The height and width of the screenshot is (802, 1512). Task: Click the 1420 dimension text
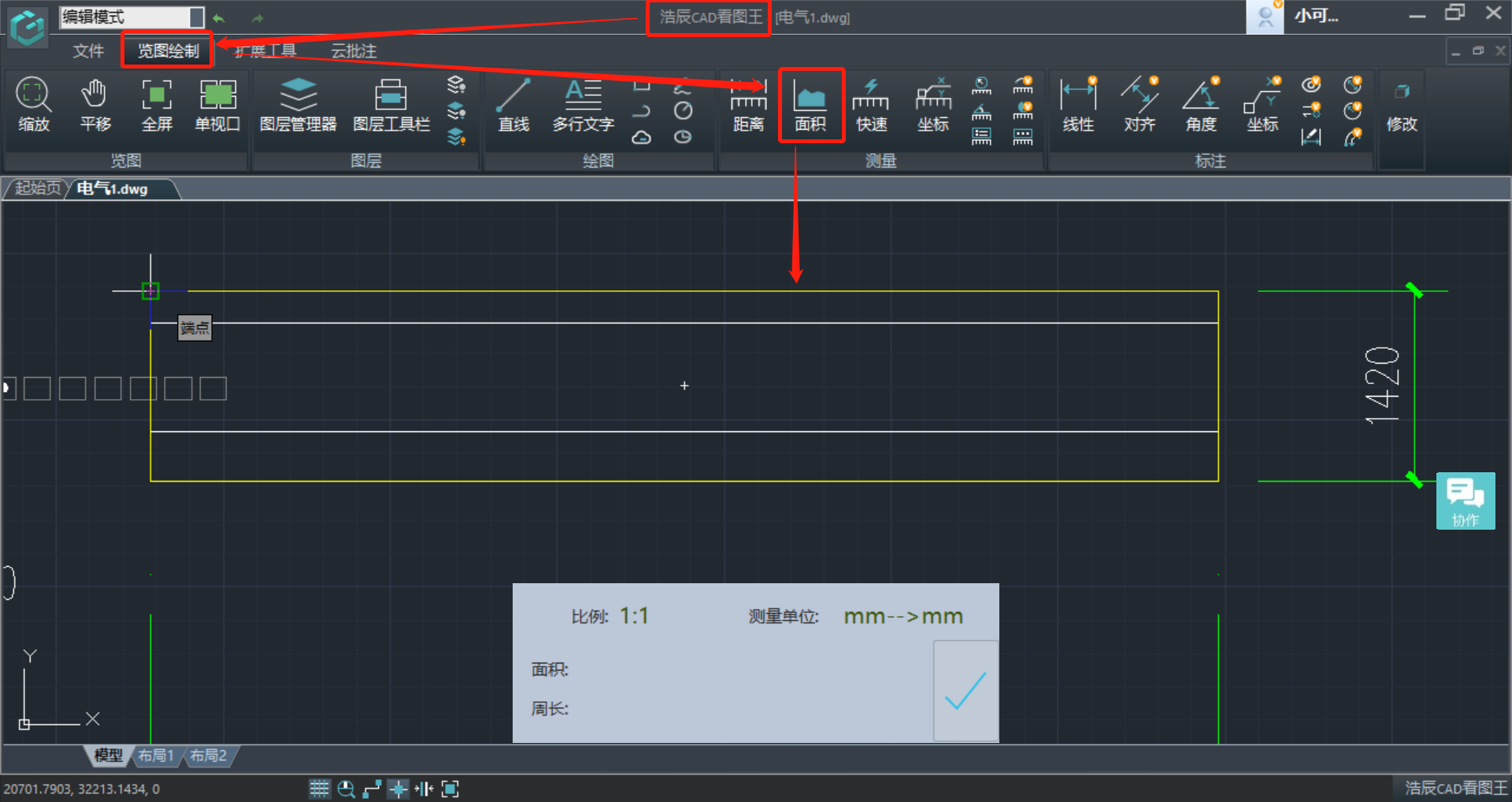coord(1383,385)
